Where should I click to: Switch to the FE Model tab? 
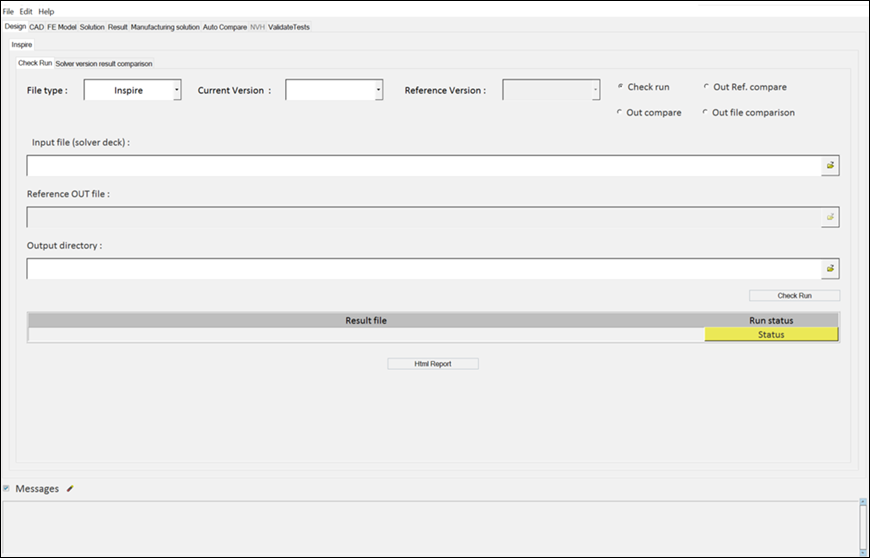pyautogui.click(x=62, y=27)
